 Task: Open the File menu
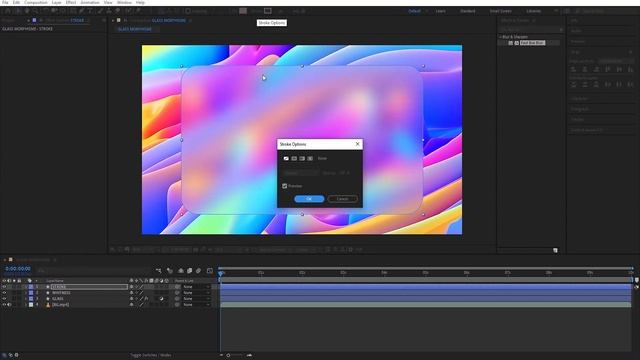pos(5,2)
